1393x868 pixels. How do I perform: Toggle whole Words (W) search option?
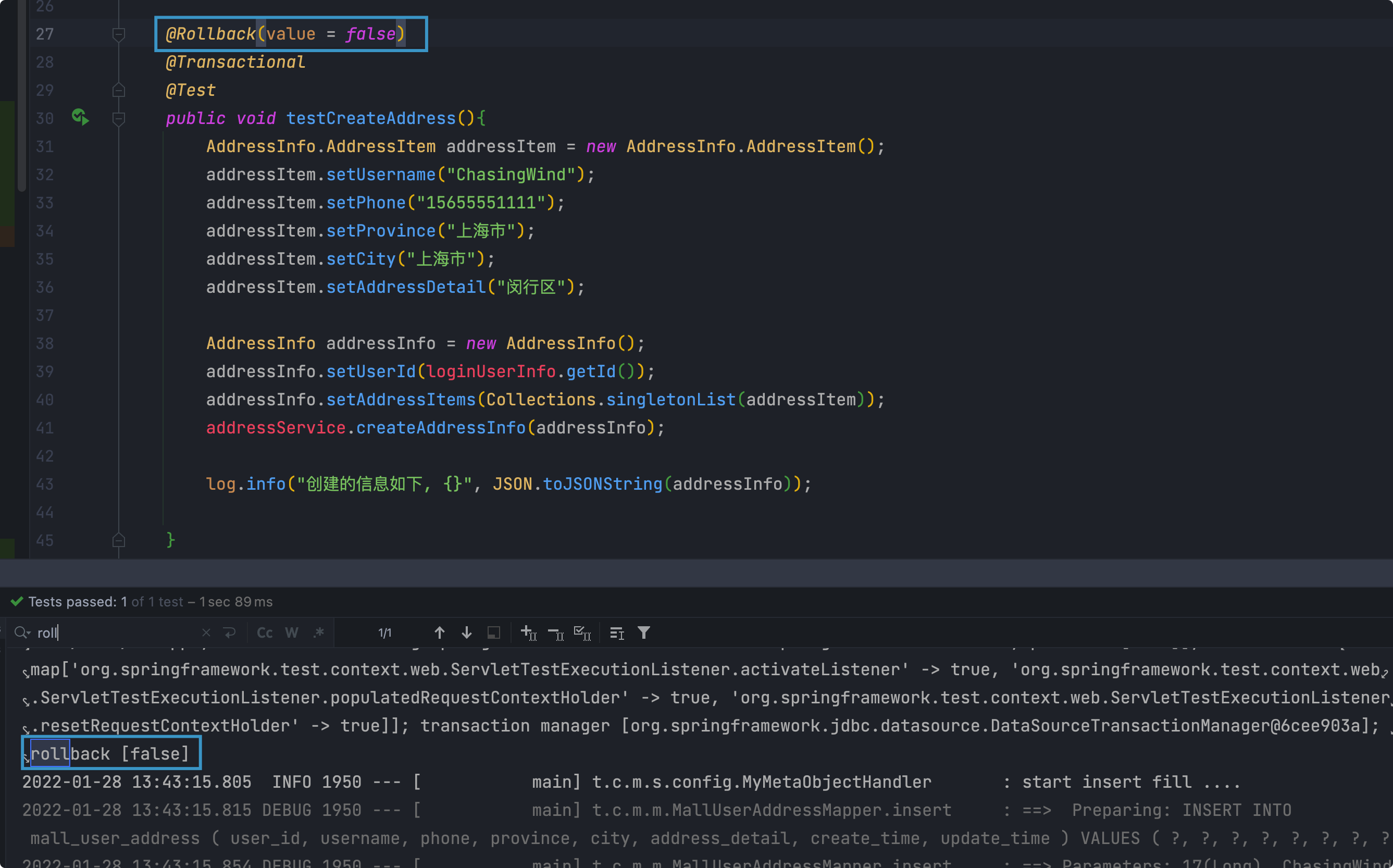point(292,633)
